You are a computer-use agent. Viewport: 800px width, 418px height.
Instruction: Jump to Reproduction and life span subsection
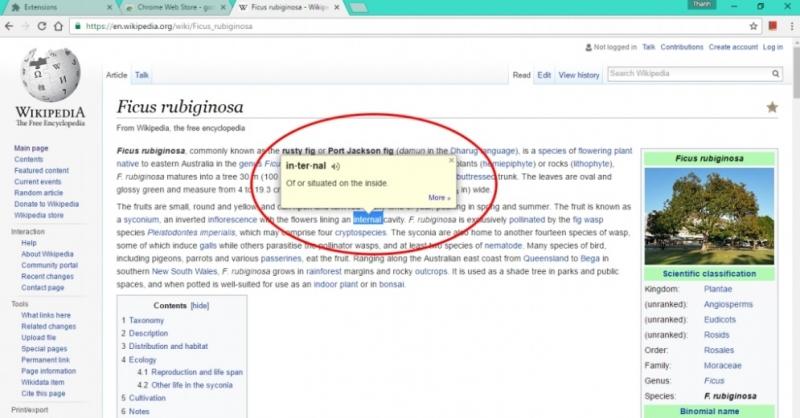(197, 372)
